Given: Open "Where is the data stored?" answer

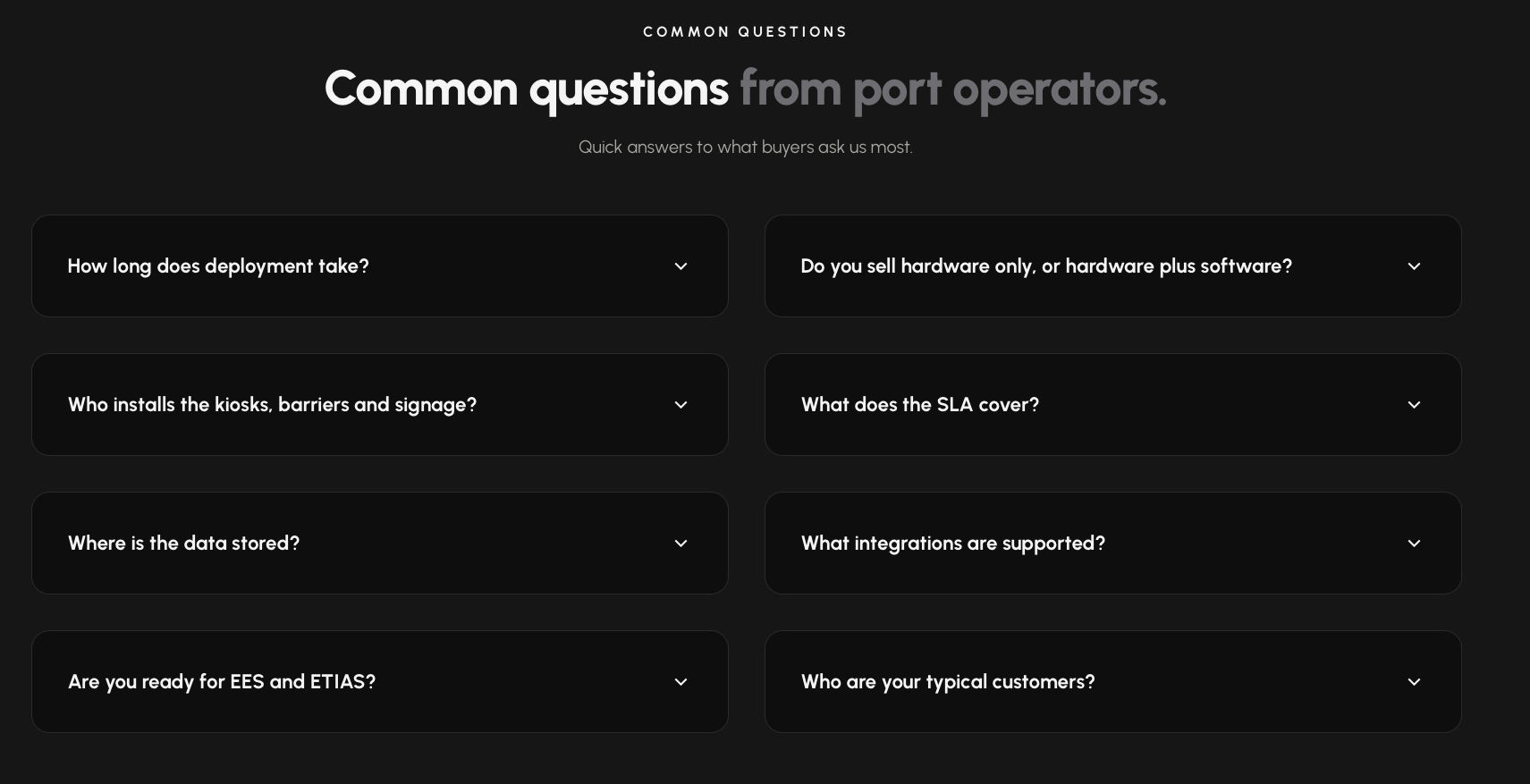Looking at the screenshot, I should click(380, 543).
